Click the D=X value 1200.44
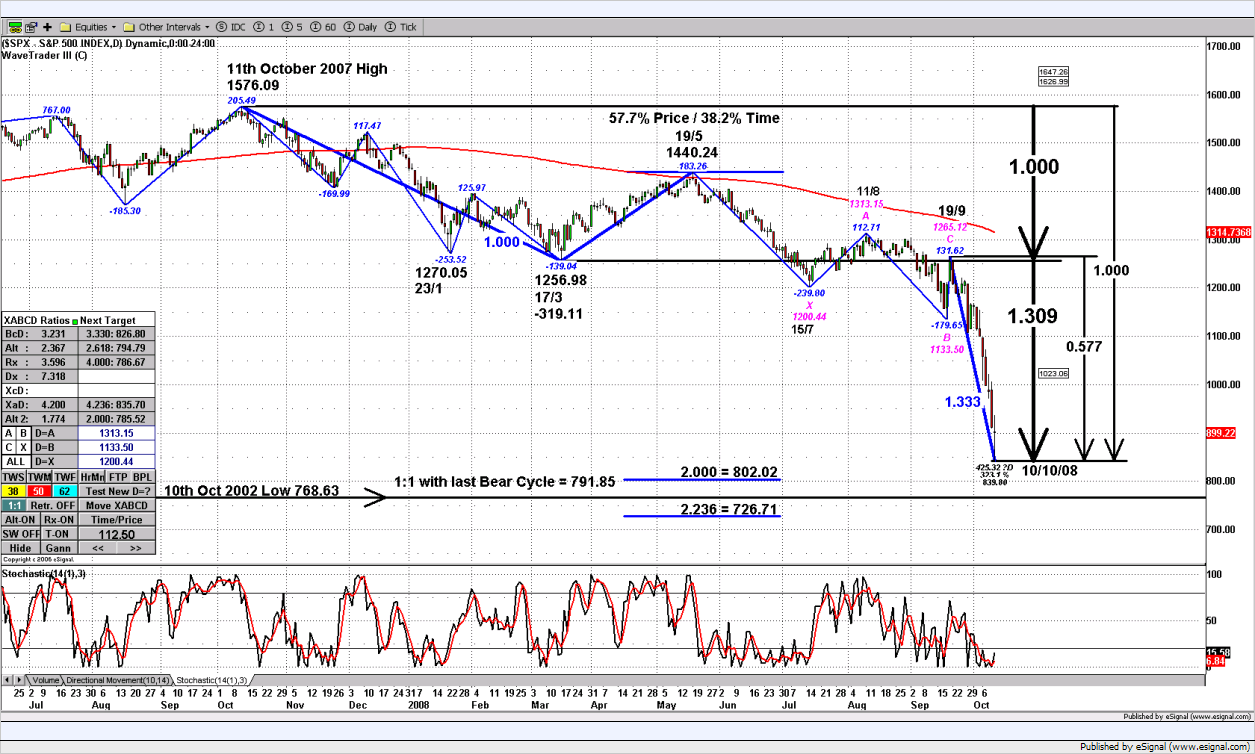The height and width of the screenshot is (754, 1255). [x=117, y=461]
